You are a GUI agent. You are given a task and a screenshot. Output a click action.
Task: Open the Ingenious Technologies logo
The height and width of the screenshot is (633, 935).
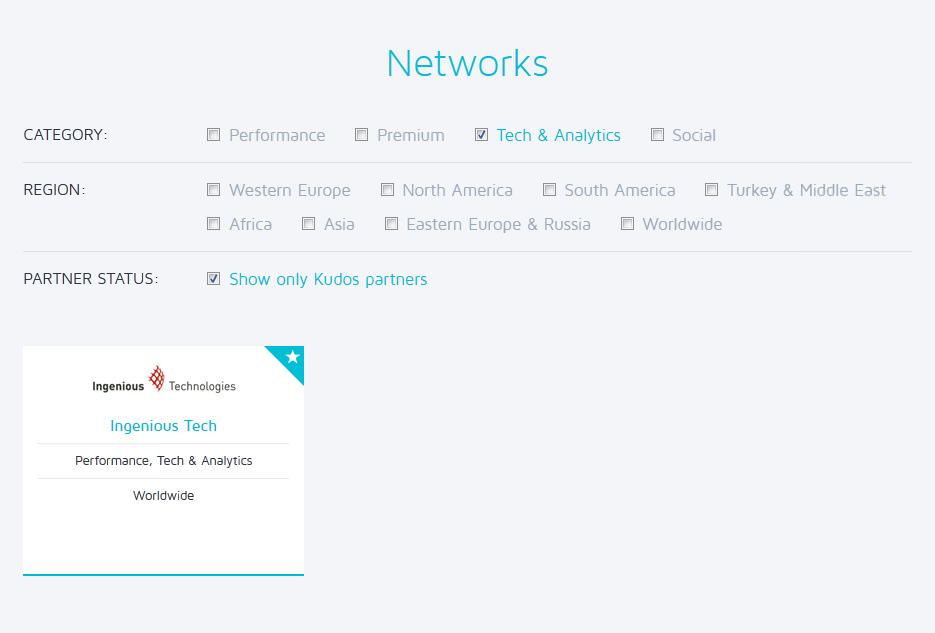(163, 380)
